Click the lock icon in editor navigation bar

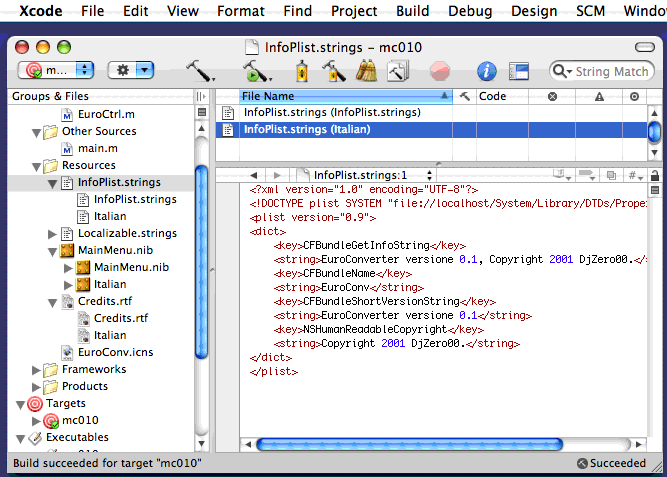pos(655,175)
